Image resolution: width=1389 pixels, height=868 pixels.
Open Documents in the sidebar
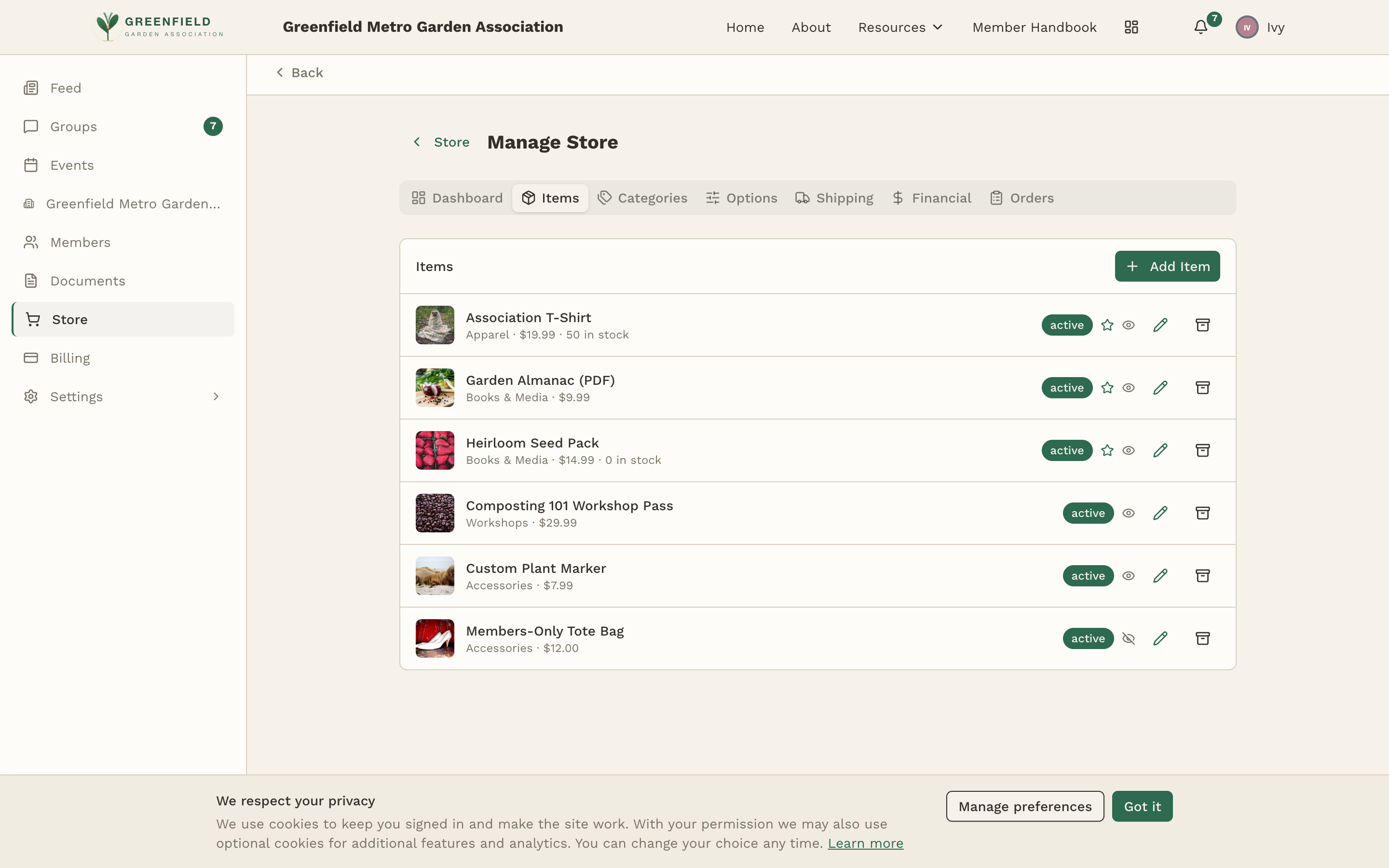click(x=123, y=281)
